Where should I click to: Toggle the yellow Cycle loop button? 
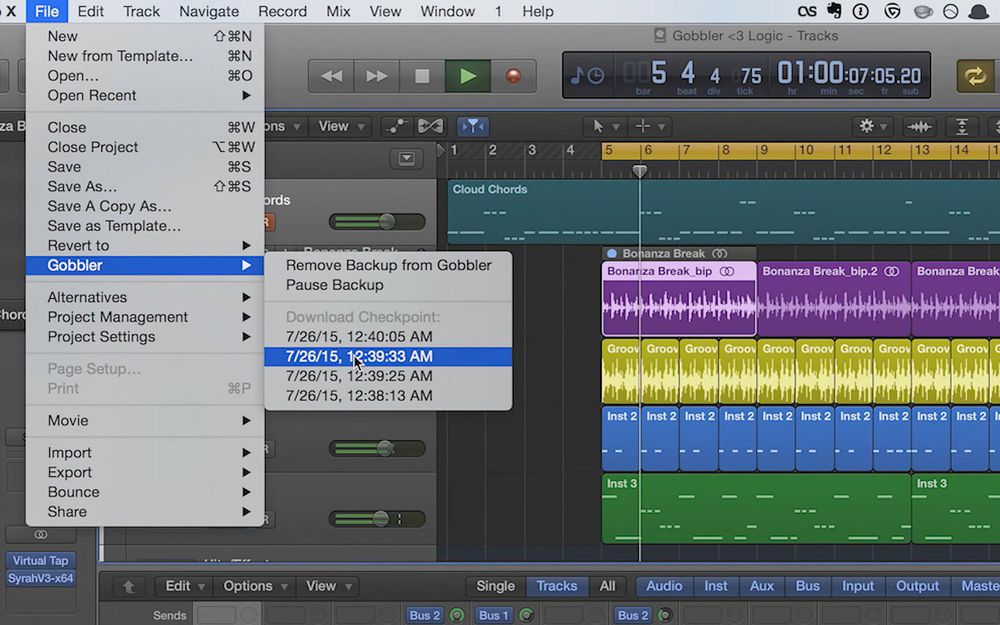coord(974,77)
